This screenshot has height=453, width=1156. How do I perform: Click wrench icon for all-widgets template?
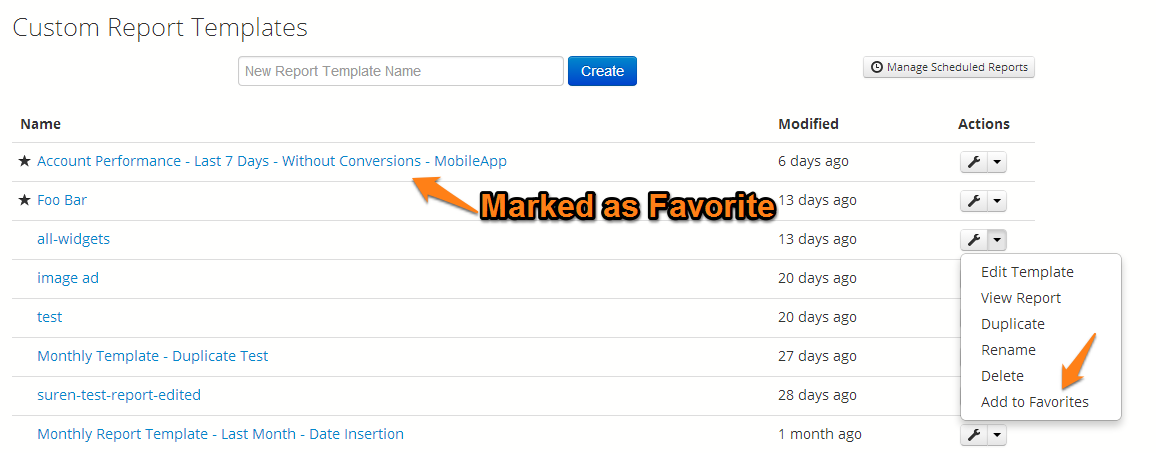tap(973, 240)
